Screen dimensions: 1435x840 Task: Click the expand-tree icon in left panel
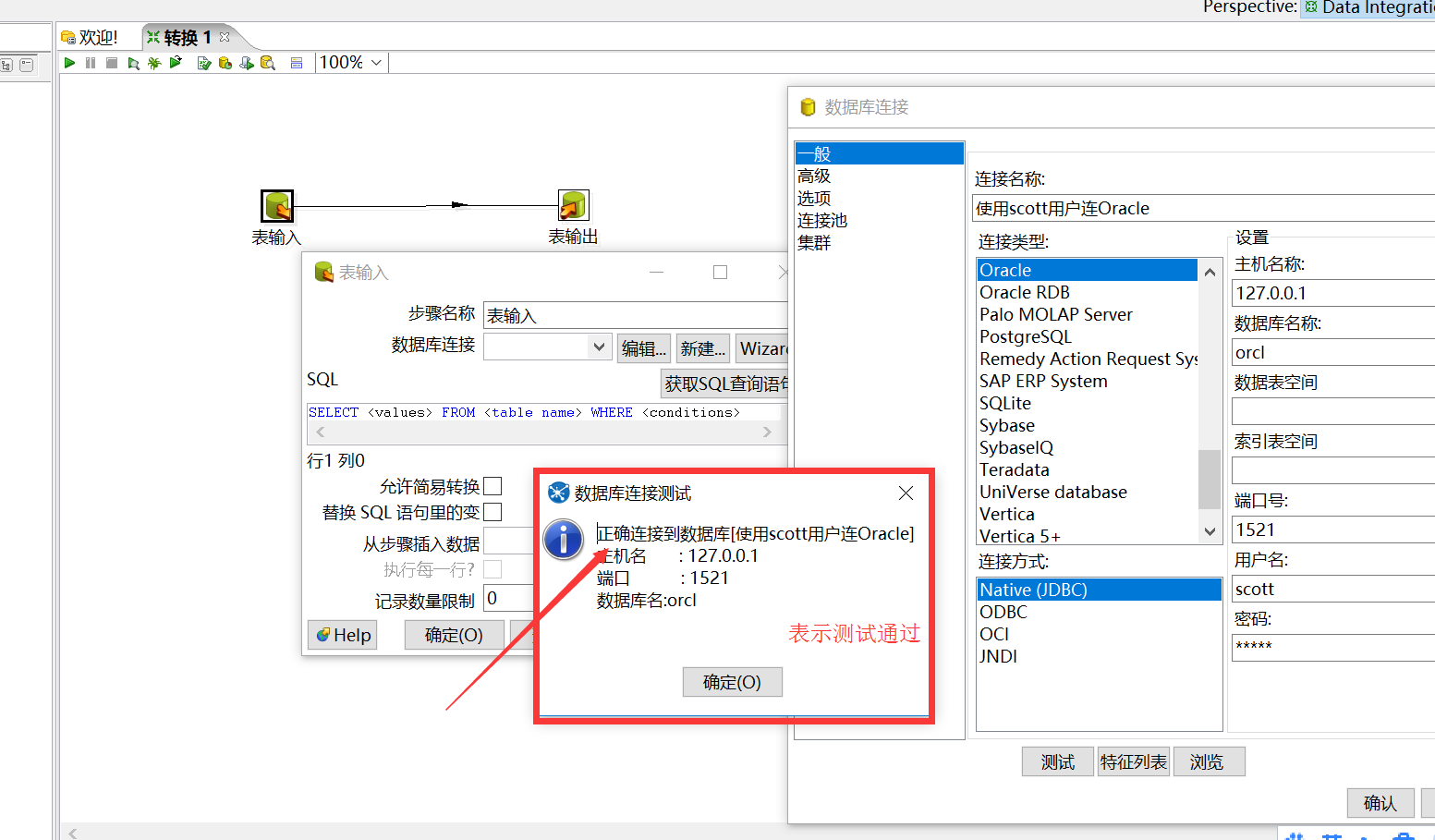coord(6,66)
